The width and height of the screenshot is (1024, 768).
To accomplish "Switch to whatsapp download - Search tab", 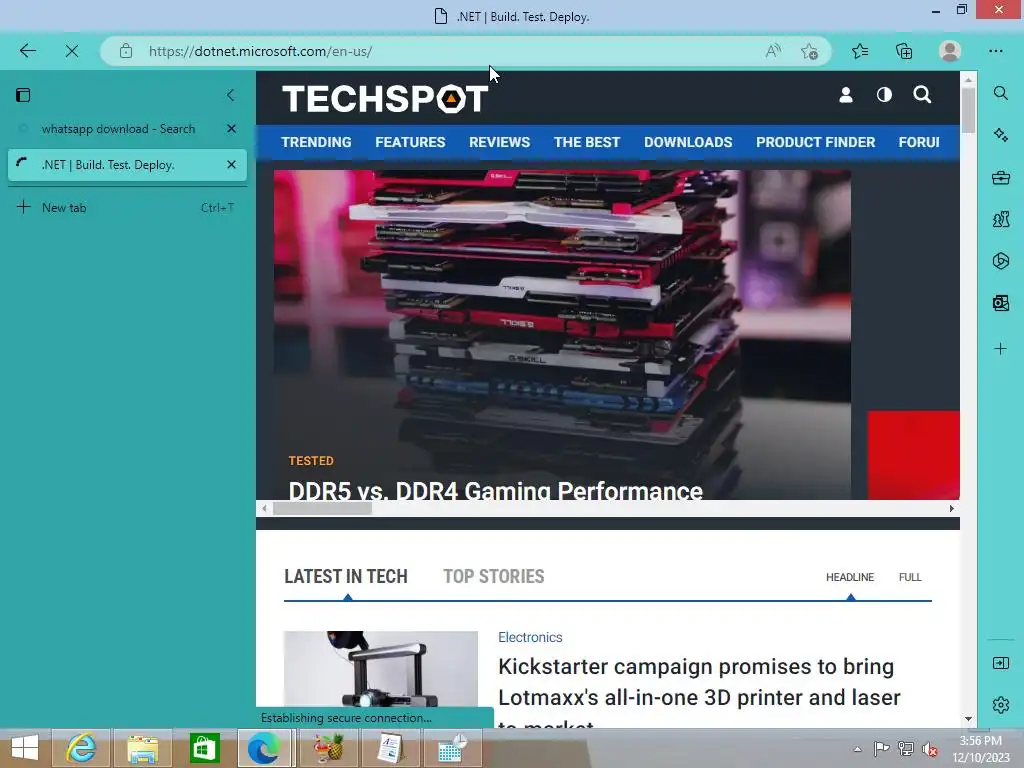I will 118,129.
